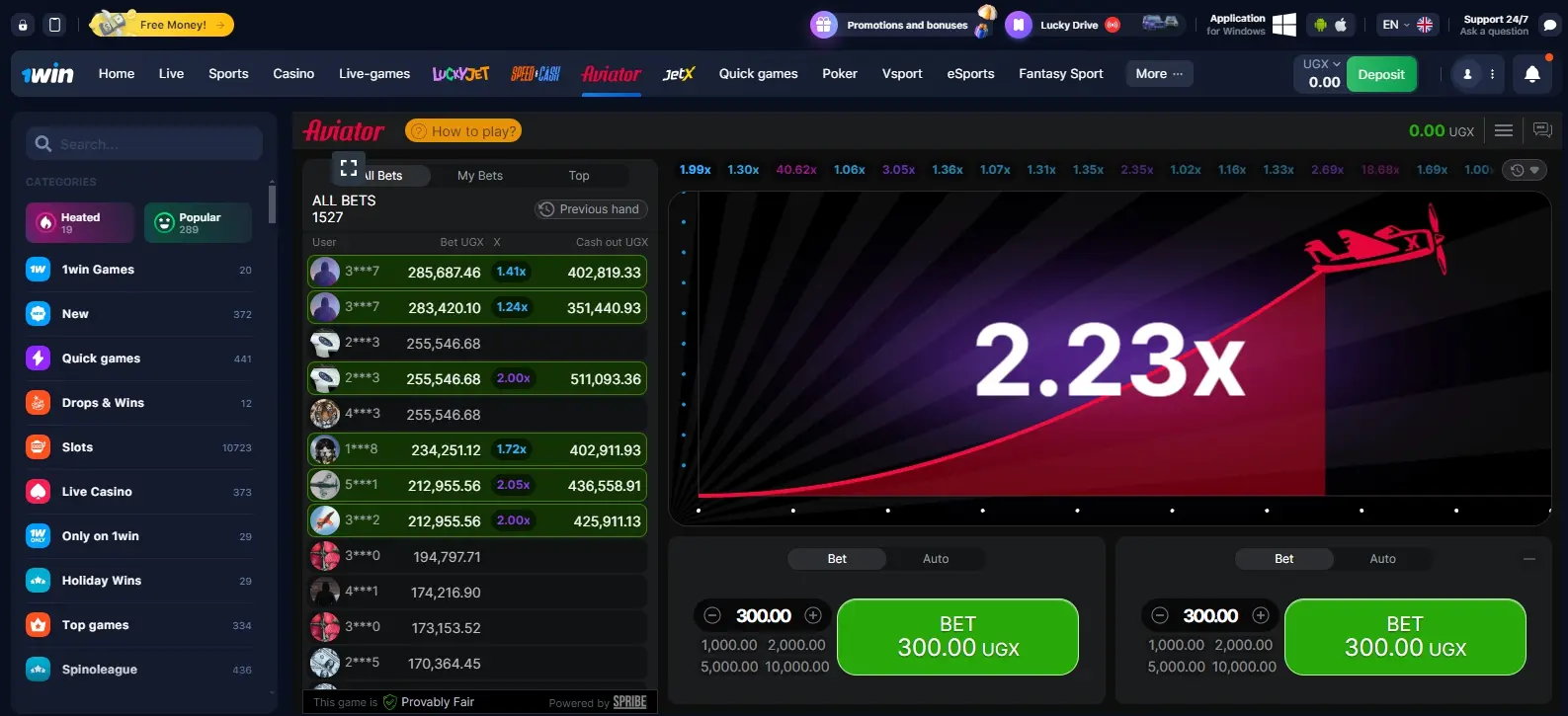Switch first bet panel to Auto
This screenshot has width=1568, height=716.
[936, 559]
